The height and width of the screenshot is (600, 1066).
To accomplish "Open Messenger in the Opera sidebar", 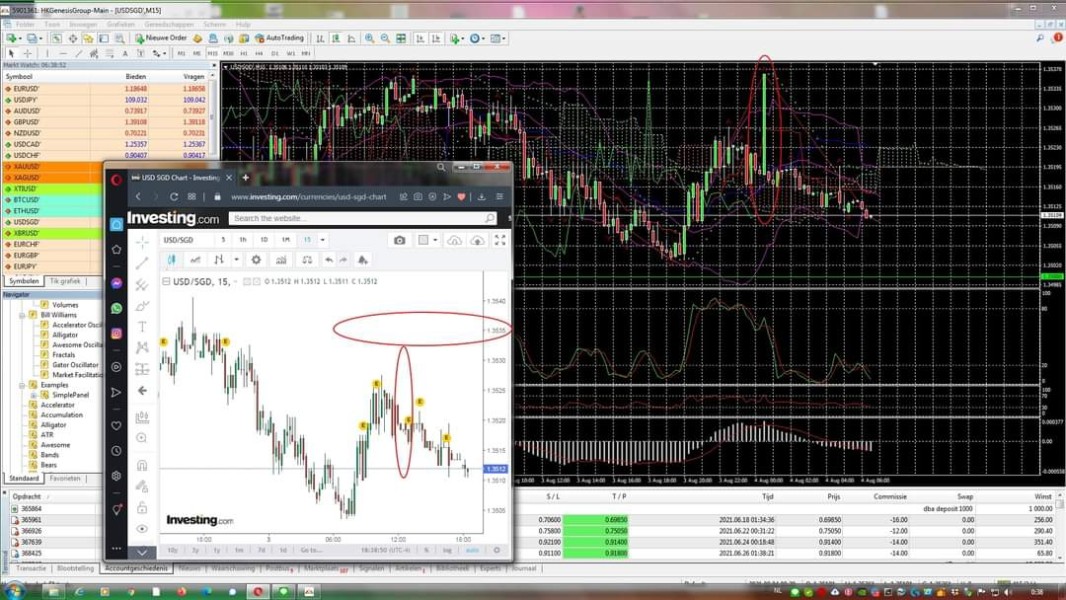I will 117,283.
